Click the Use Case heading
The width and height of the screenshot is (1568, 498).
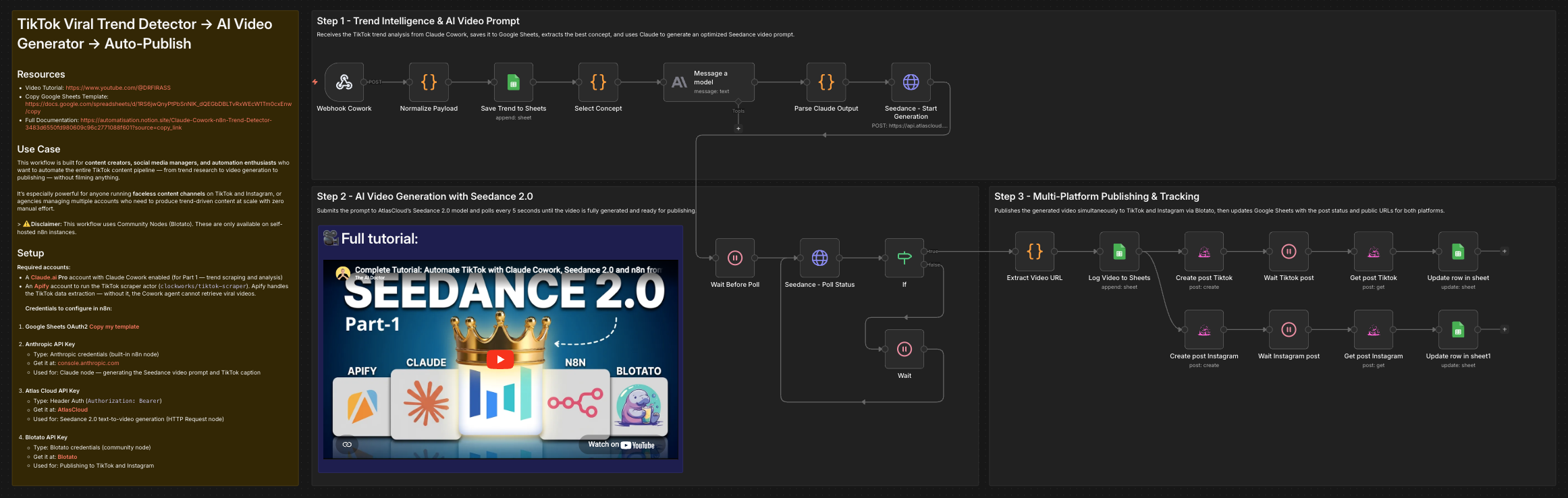pyautogui.click(x=38, y=149)
